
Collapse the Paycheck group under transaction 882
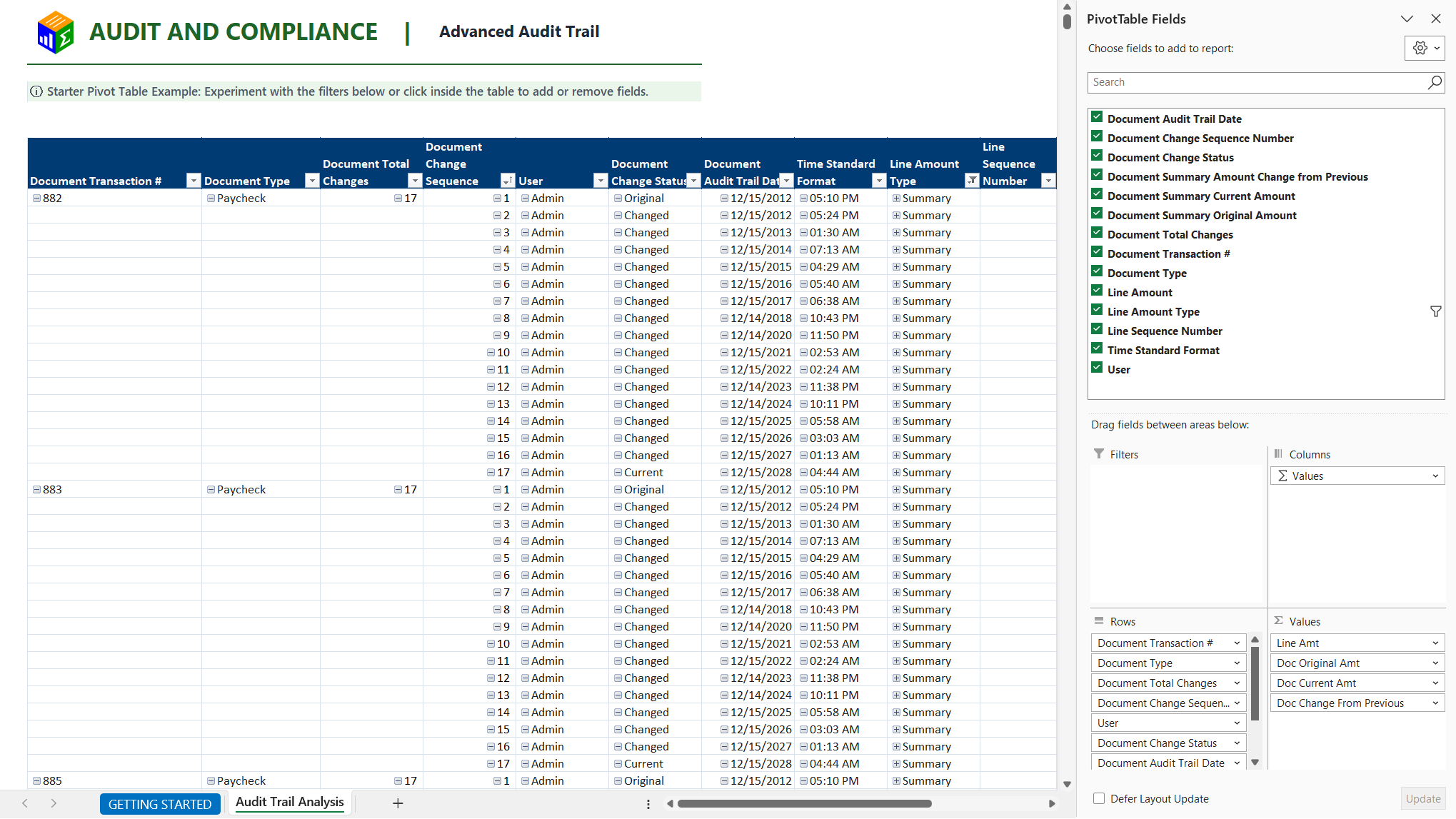211,199
